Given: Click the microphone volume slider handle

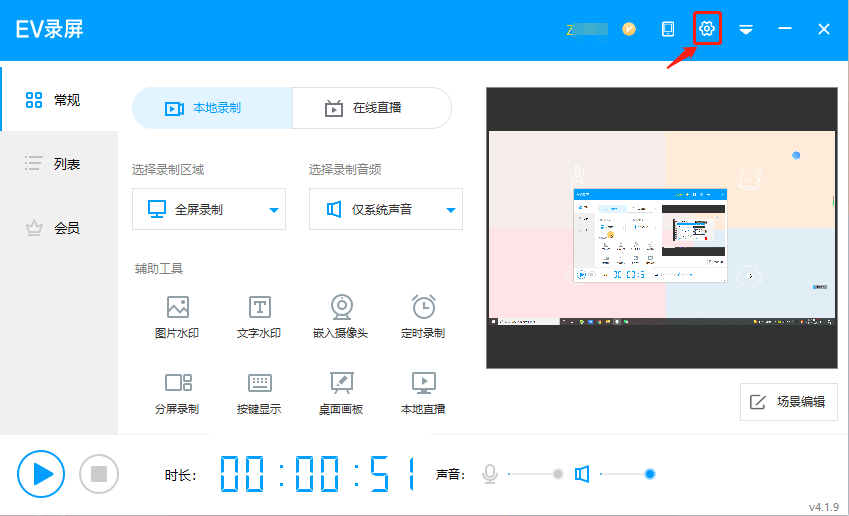Looking at the screenshot, I should click(558, 474).
